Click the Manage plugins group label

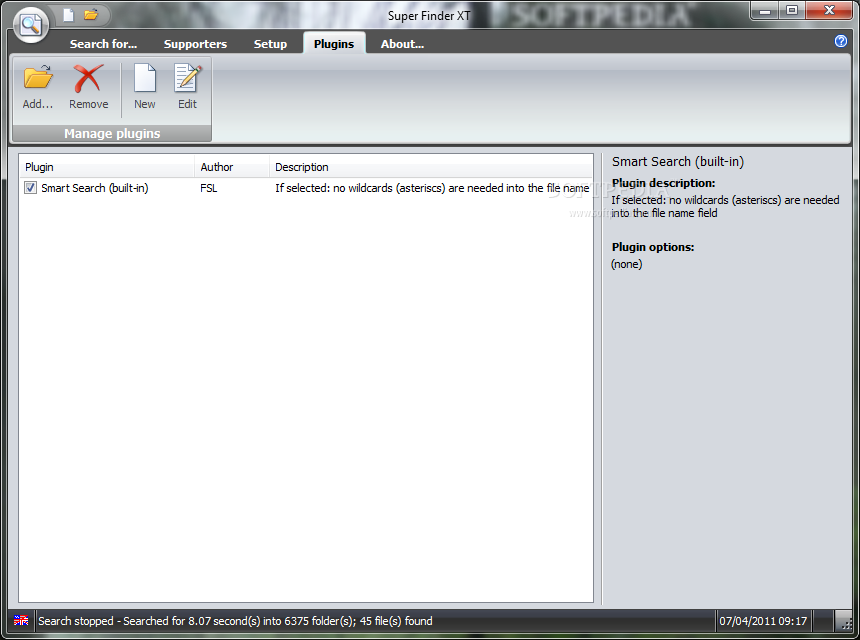coord(112,133)
